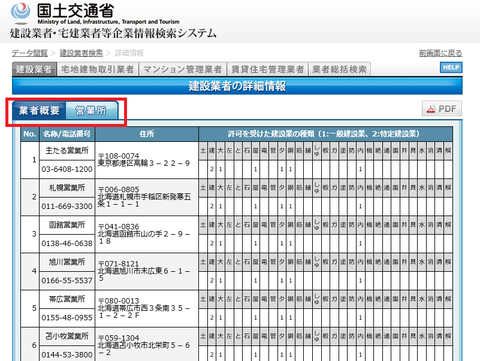Open the HELP button

tap(451, 67)
